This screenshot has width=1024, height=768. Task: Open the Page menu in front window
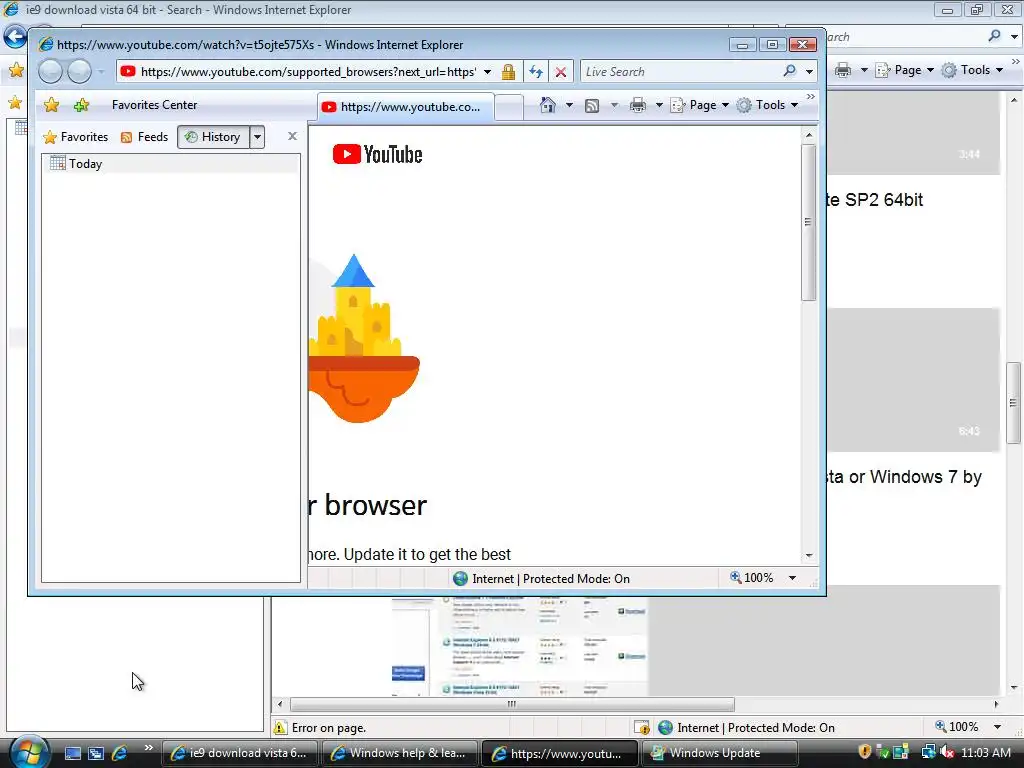coord(699,105)
